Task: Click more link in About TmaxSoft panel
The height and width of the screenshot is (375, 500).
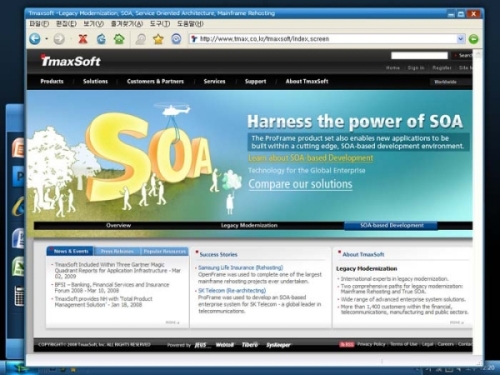Action: click(456, 322)
